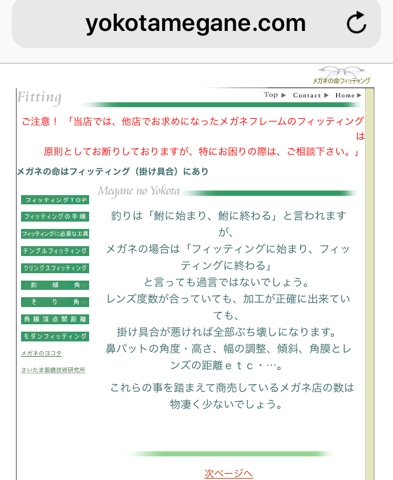Select フィッティングTOP sidebar button
393x480 pixels.
pyautogui.click(x=55, y=200)
